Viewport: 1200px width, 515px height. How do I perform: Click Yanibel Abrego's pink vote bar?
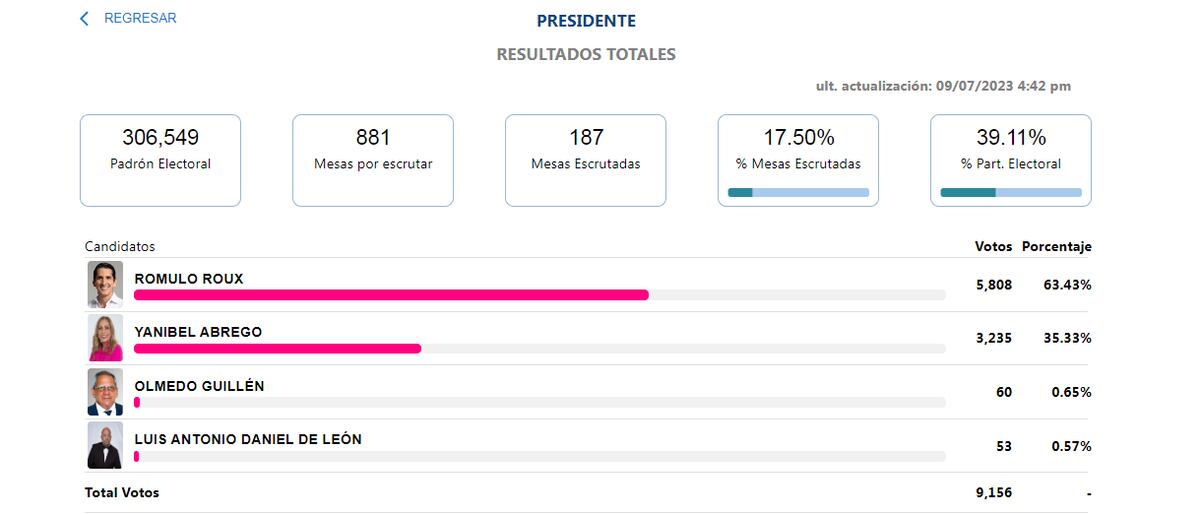pos(277,348)
